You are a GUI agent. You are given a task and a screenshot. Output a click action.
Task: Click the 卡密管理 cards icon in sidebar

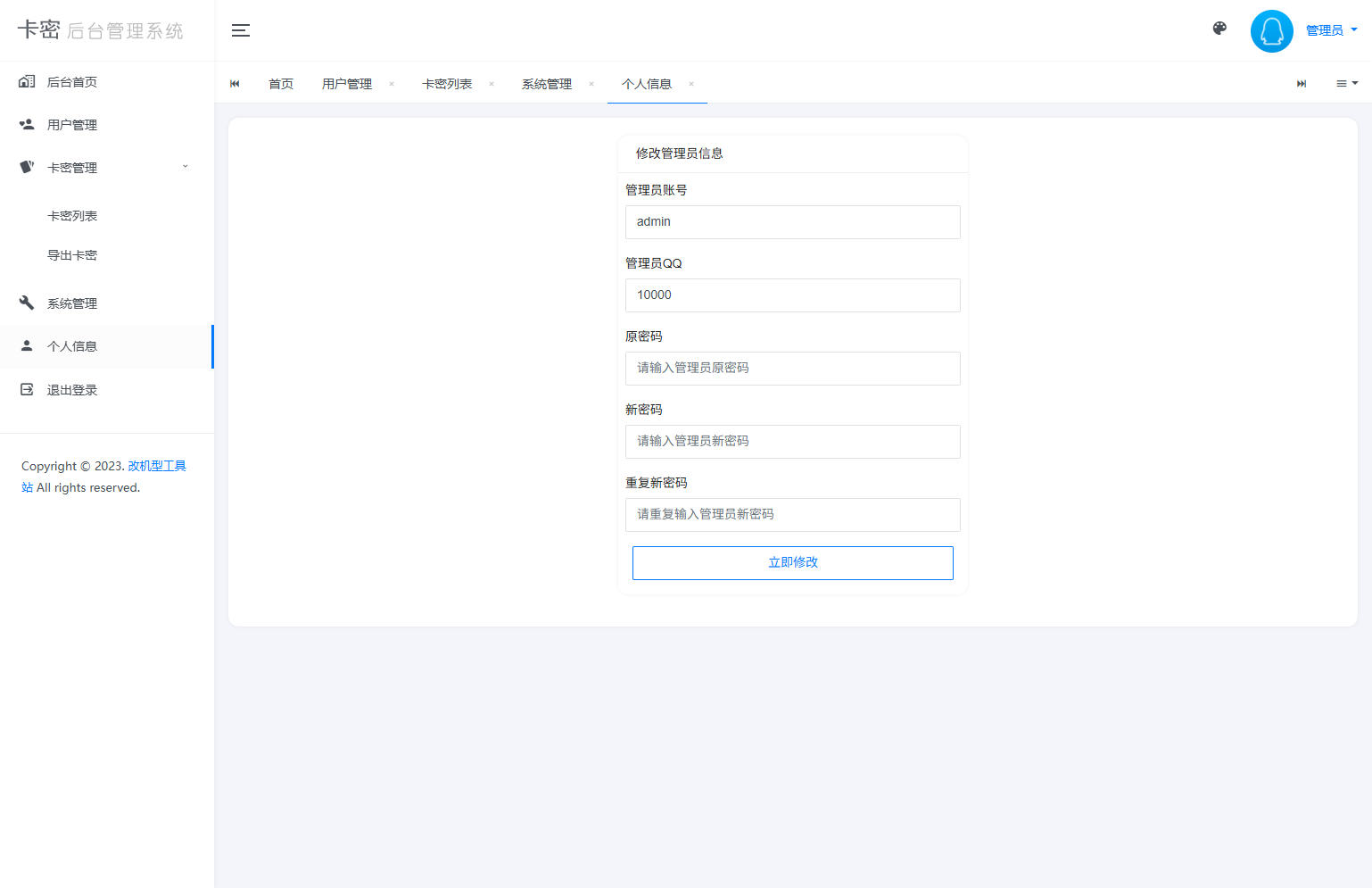27,167
